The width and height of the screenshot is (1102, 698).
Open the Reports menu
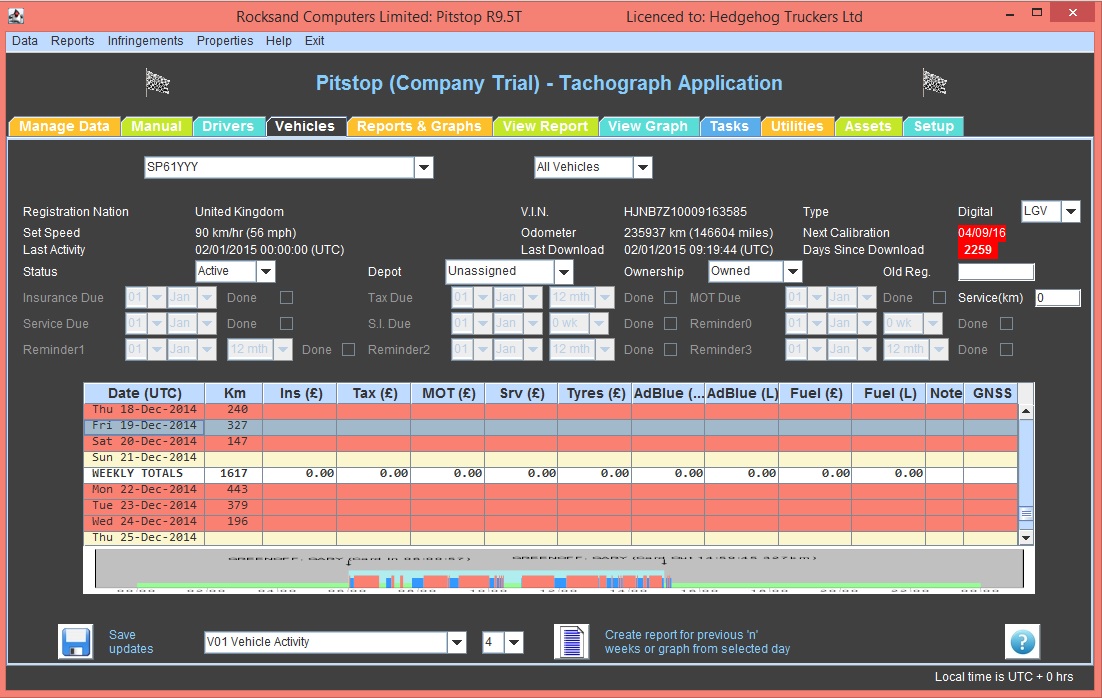pyautogui.click(x=72, y=41)
